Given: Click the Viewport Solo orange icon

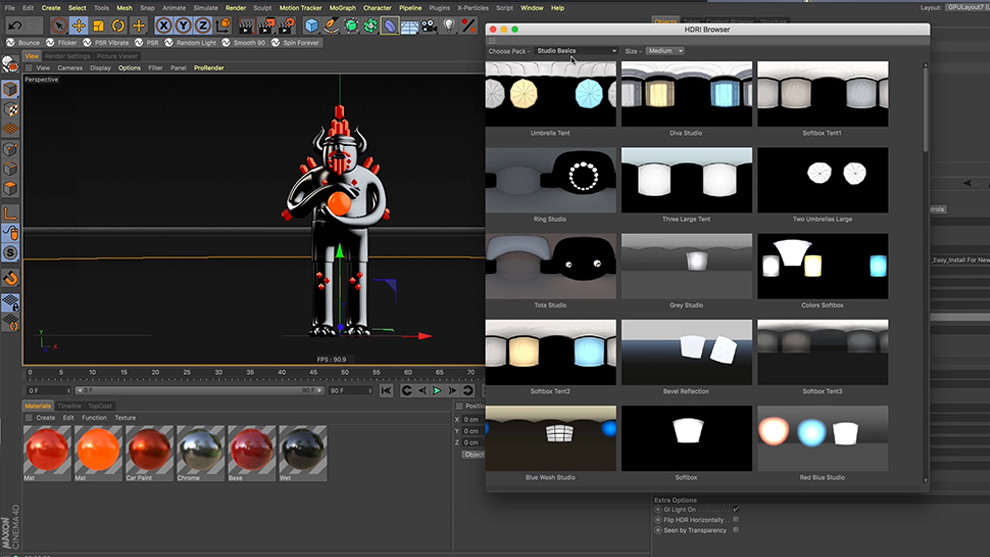Looking at the screenshot, I should click(10, 278).
